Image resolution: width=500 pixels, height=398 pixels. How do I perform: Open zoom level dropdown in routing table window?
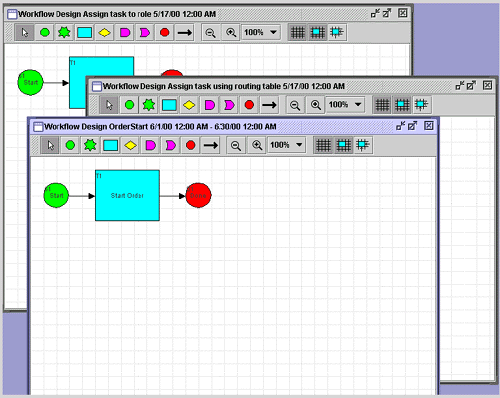coord(345,105)
